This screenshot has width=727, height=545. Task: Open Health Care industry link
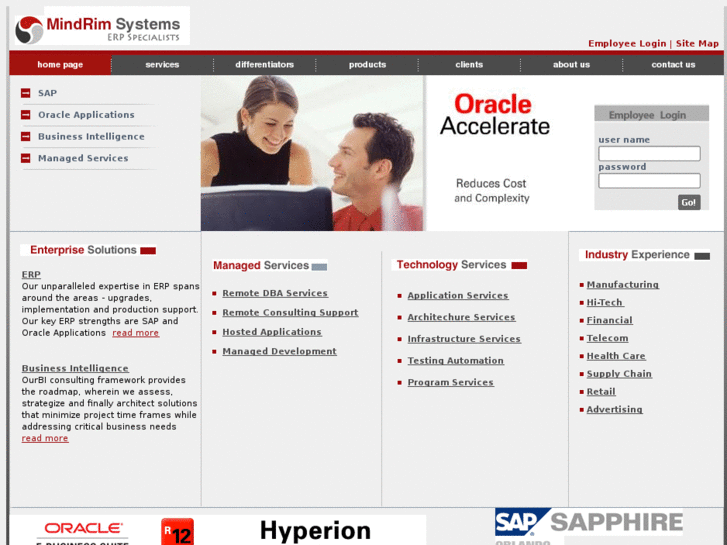pyautogui.click(x=616, y=356)
